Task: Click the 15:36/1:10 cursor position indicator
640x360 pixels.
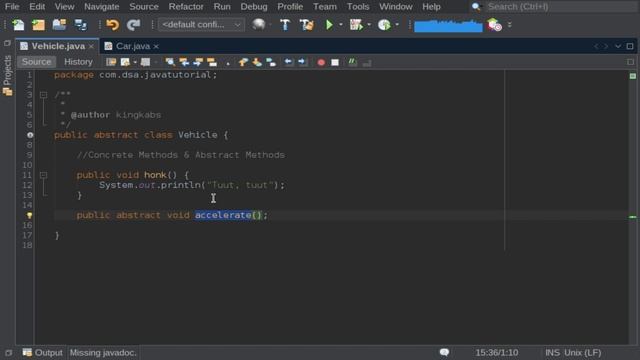Action: pyautogui.click(x=497, y=353)
